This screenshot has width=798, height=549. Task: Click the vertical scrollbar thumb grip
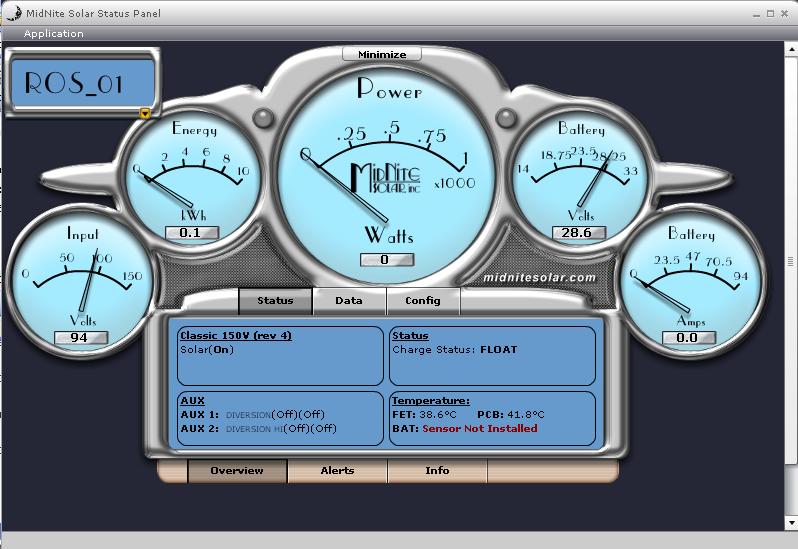click(791, 262)
